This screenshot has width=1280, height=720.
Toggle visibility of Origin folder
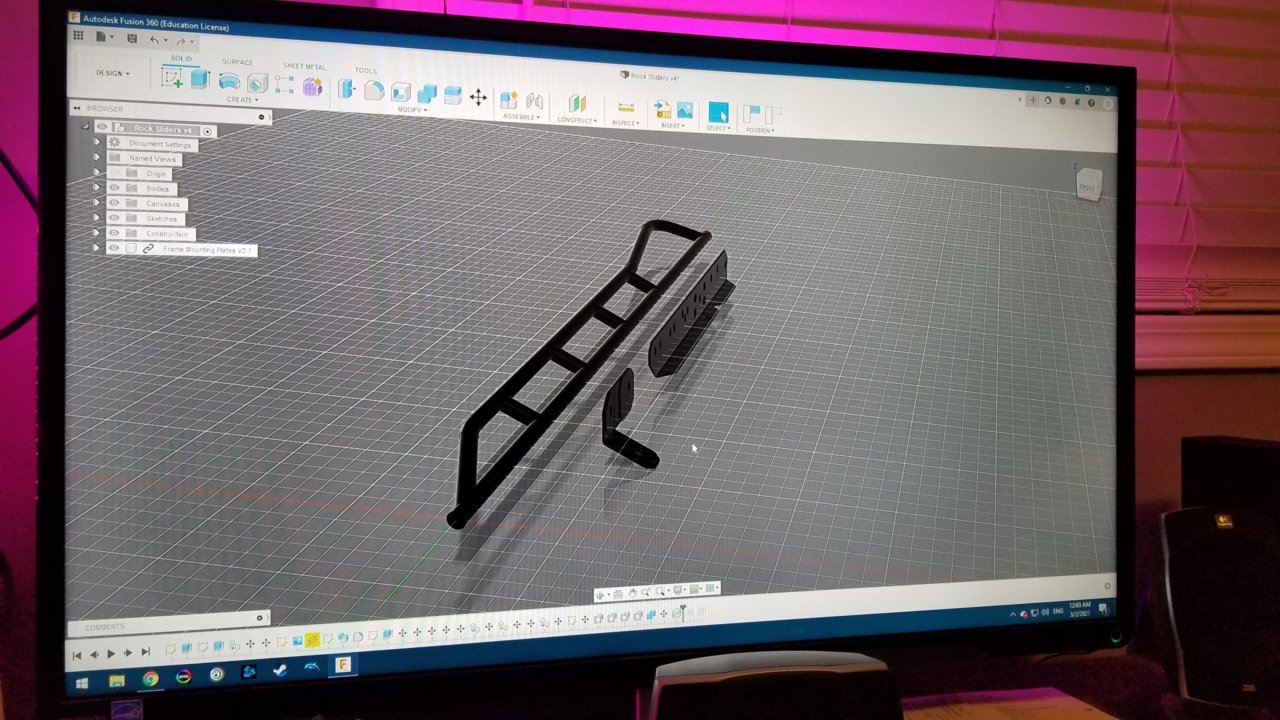click(x=114, y=173)
